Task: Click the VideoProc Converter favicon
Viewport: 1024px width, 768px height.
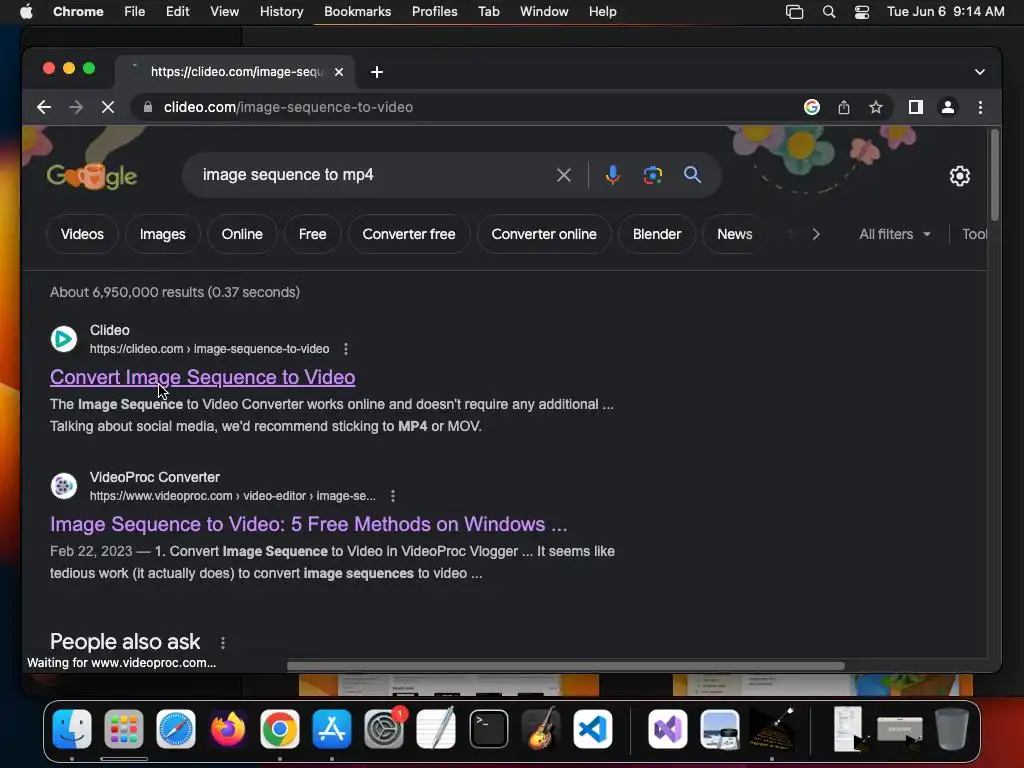Action: [x=64, y=486]
